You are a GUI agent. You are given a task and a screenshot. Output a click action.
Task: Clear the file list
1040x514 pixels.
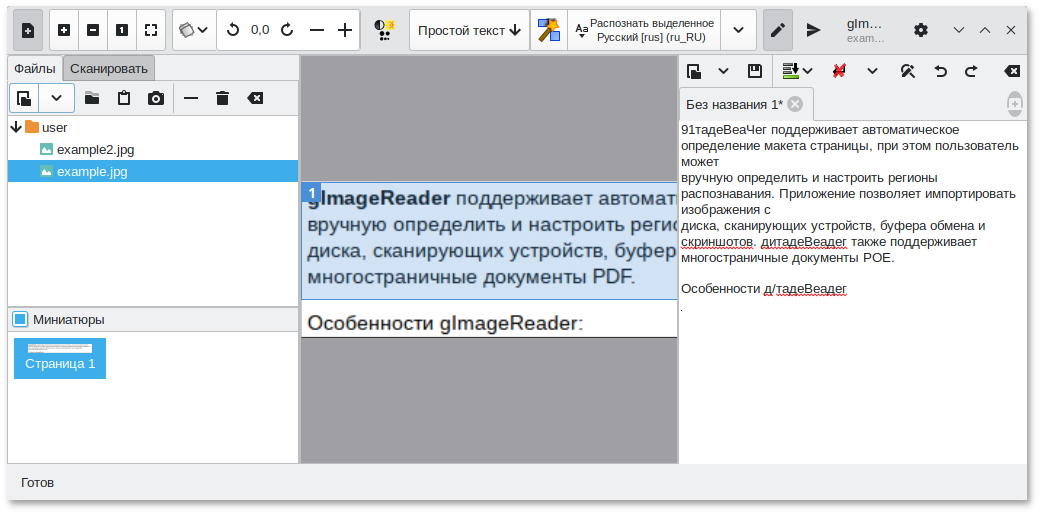(255, 98)
